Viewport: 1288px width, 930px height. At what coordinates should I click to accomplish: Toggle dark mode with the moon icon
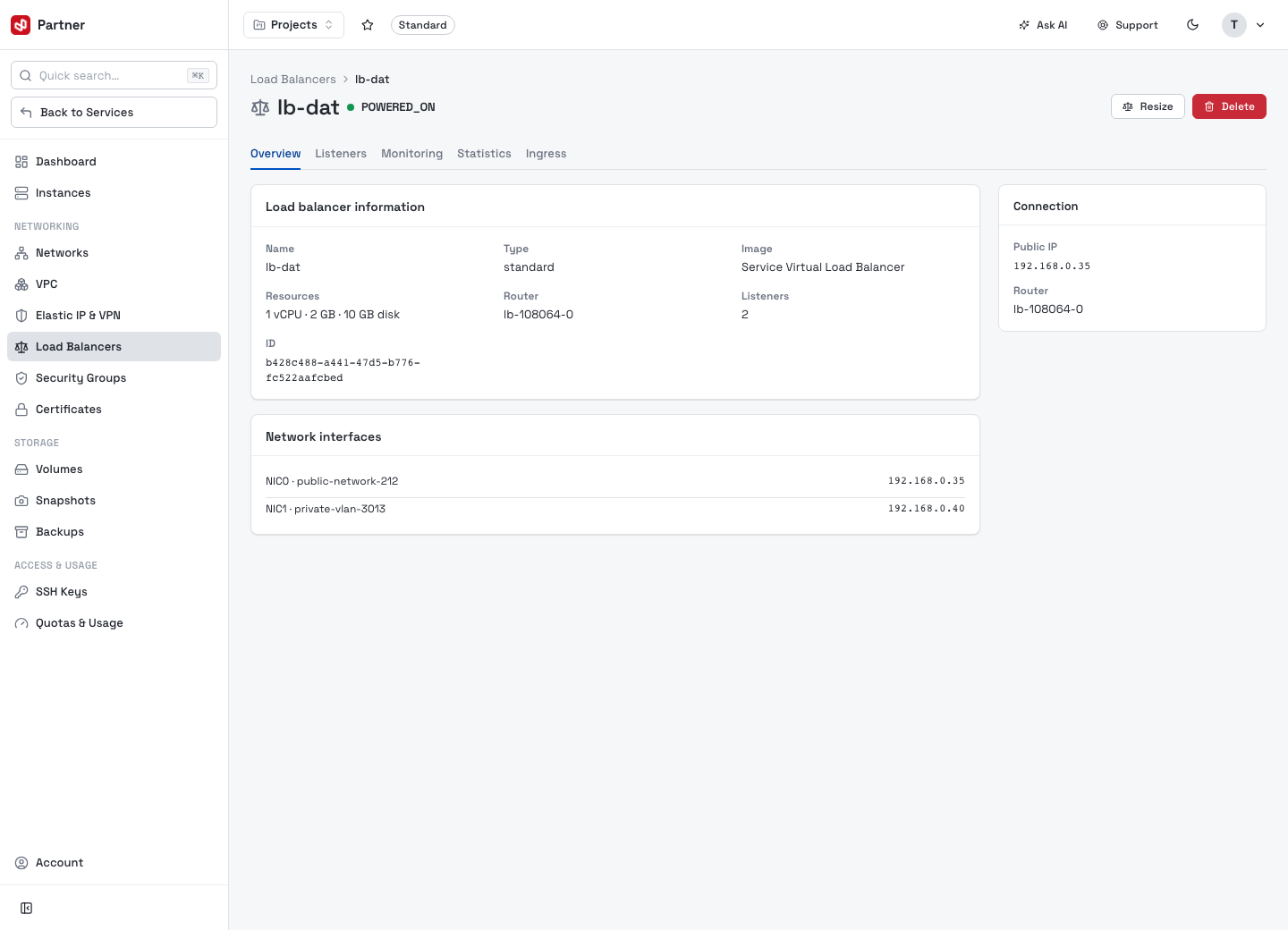pyautogui.click(x=1192, y=25)
